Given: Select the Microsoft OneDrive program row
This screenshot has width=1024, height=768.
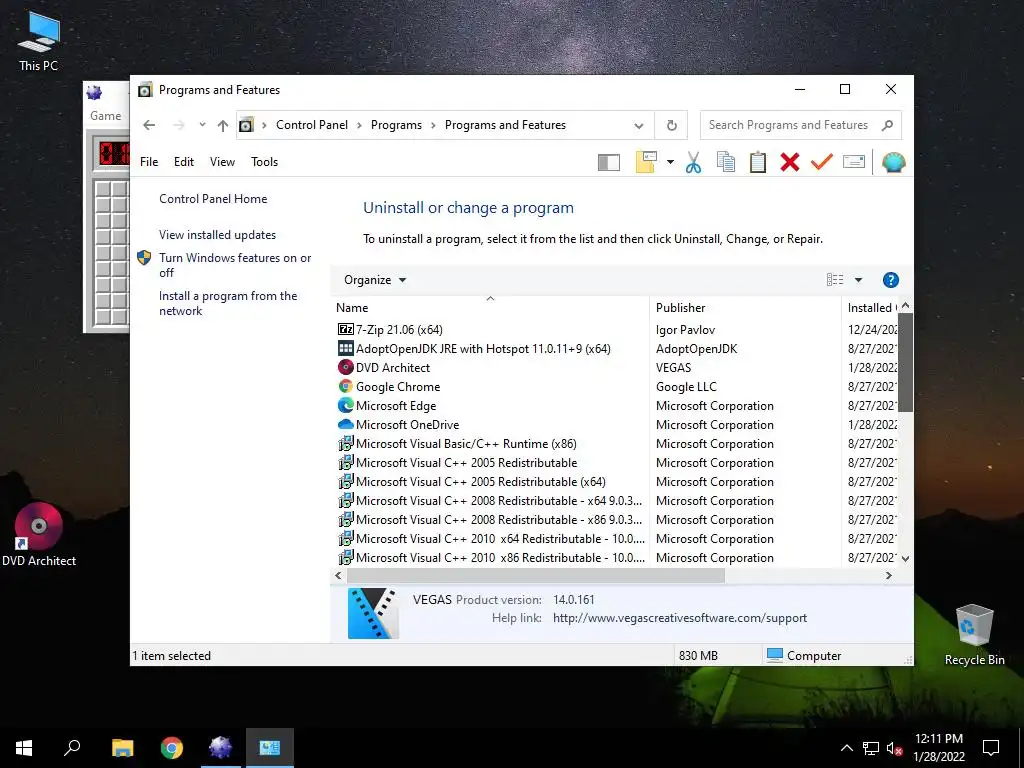Looking at the screenshot, I should [614, 424].
